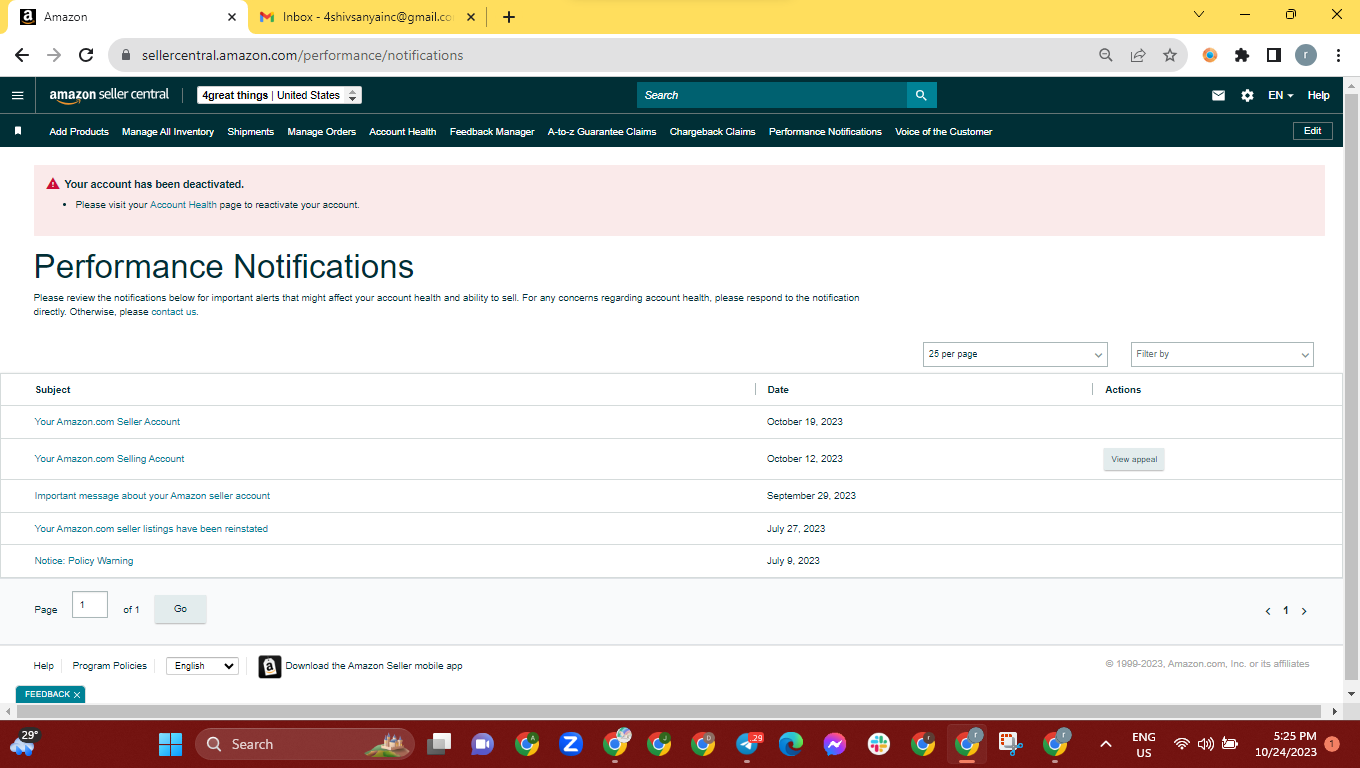The image size is (1360, 768).
Task: Expand the 4great things marketplace selector
Action: 279,95
